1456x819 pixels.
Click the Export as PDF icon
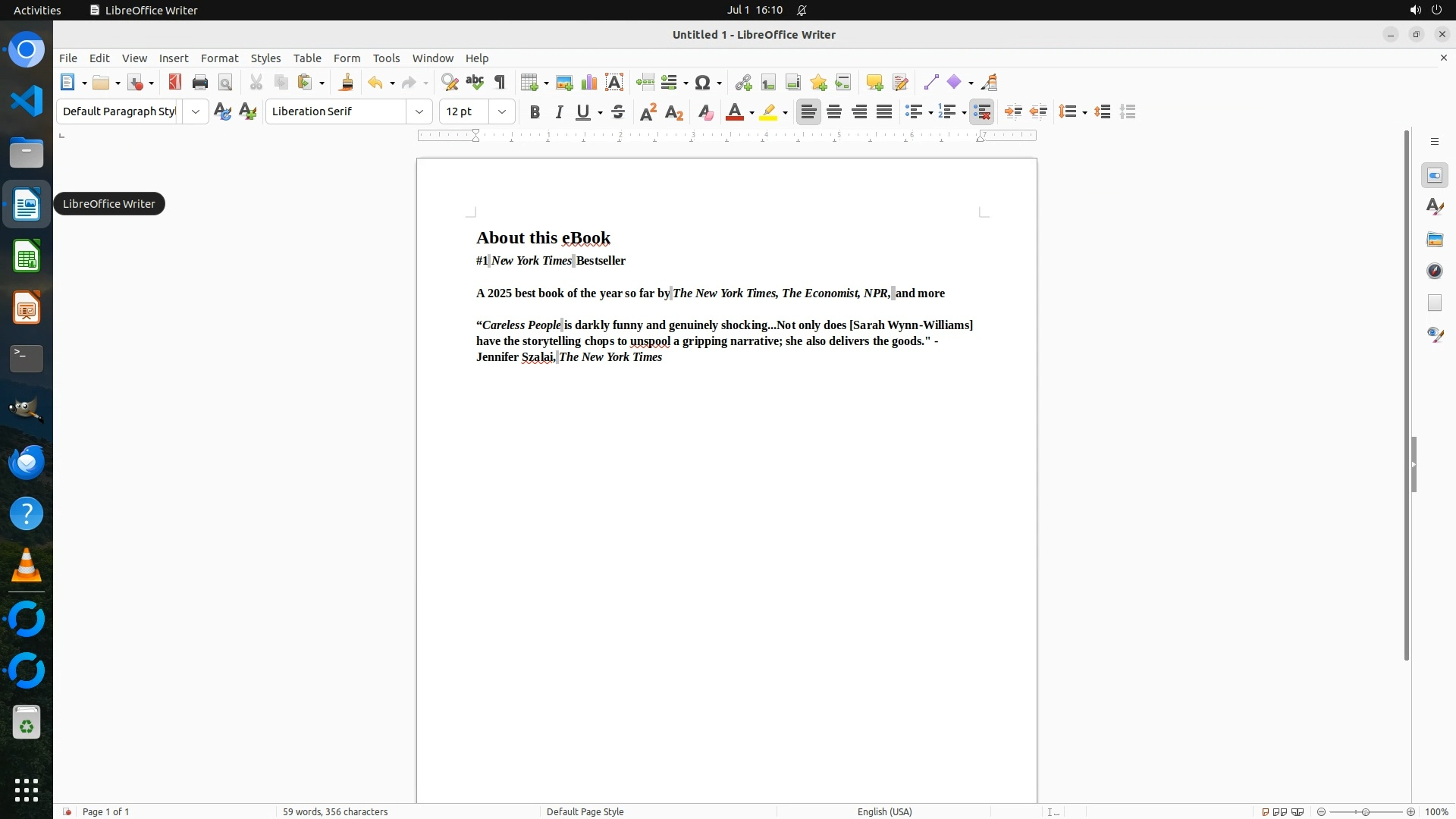tap(175, 83)
